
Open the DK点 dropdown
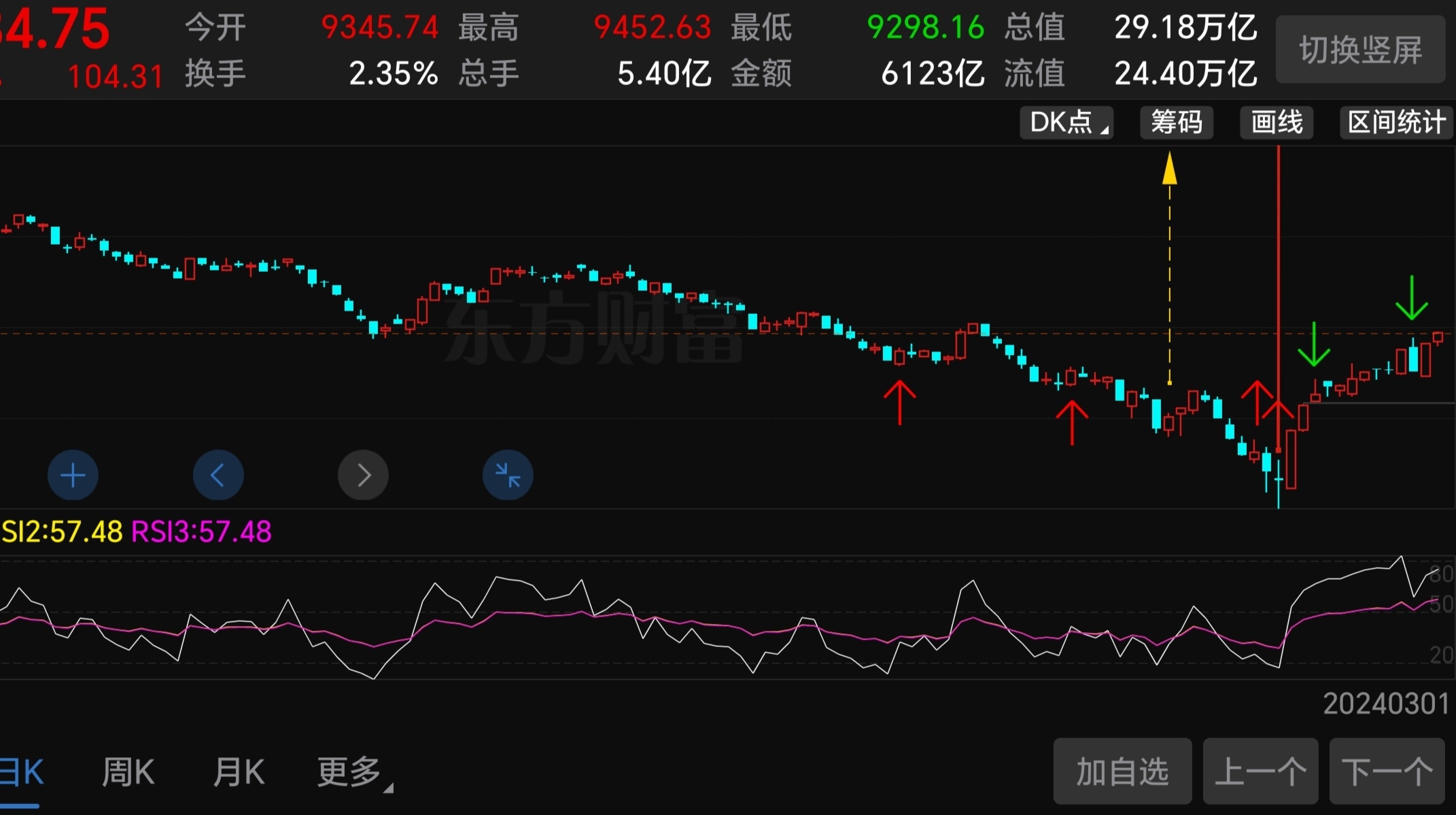pyautogui.click(x=1067, y=122)
